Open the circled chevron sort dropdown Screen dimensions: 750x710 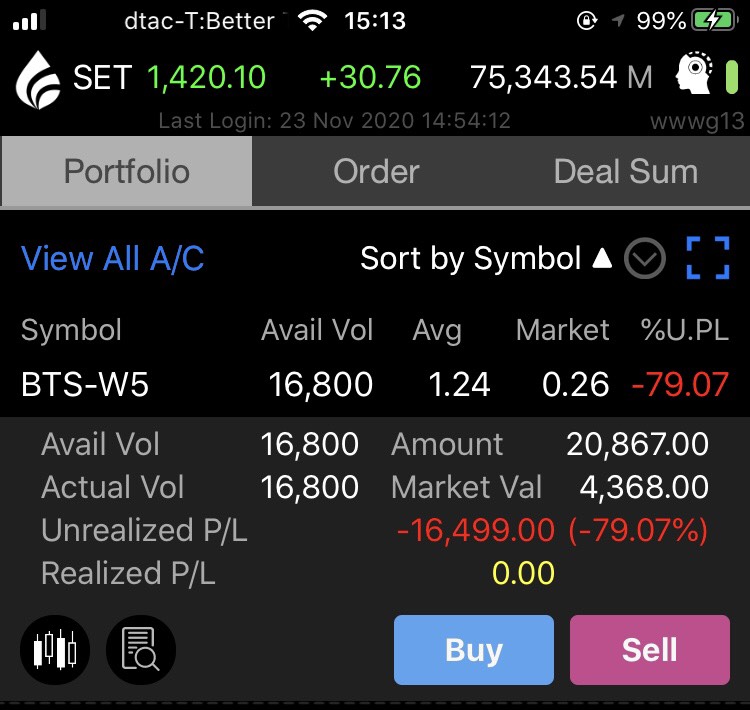tap(644, 258)
